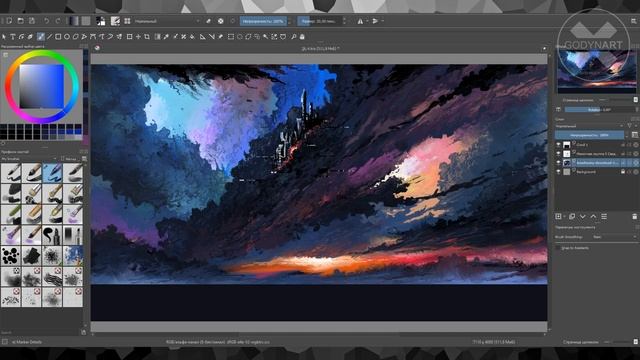Activate the Transform tool
This screenshot has width=640, height=360.
(x=129, y=37)
